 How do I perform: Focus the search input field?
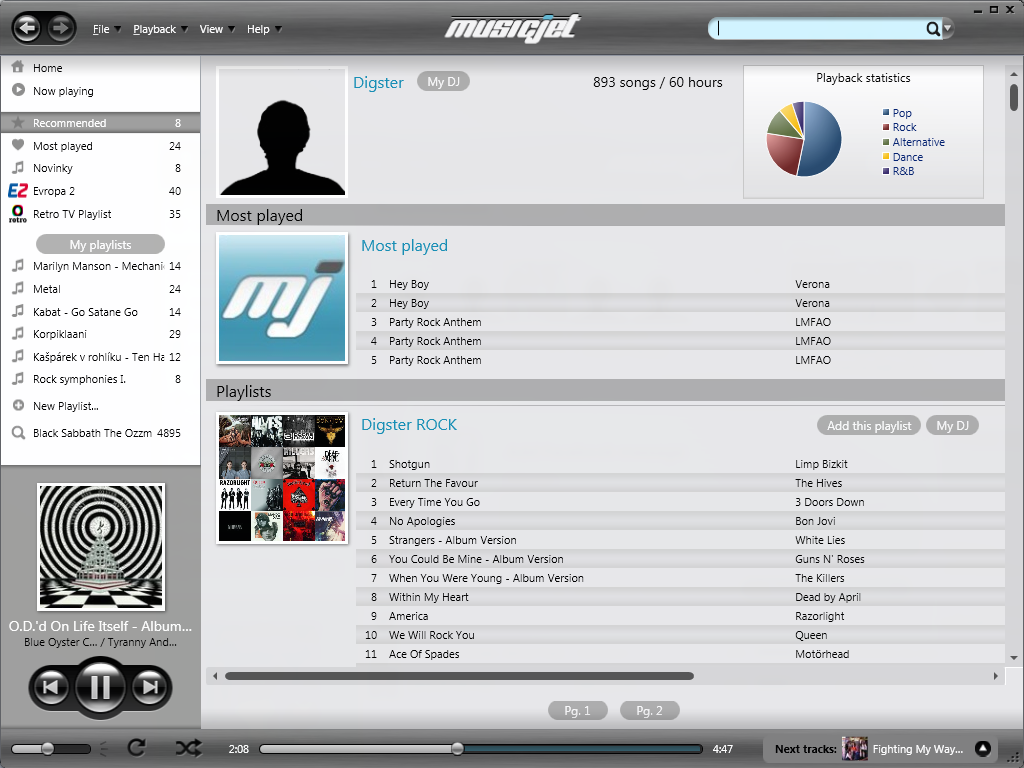pos(820,29)
